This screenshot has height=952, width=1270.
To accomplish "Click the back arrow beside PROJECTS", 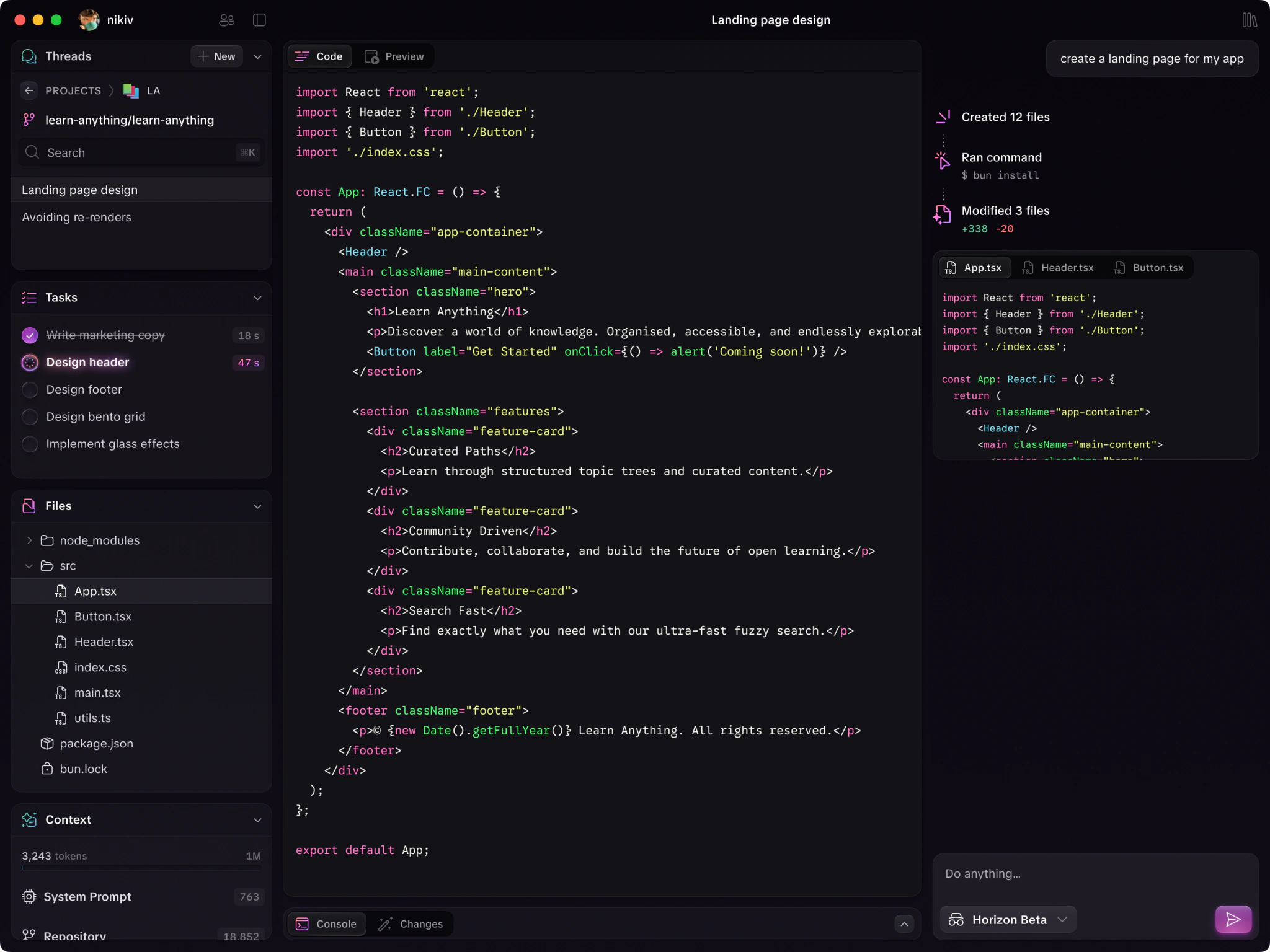I will (x=29, y=90).
